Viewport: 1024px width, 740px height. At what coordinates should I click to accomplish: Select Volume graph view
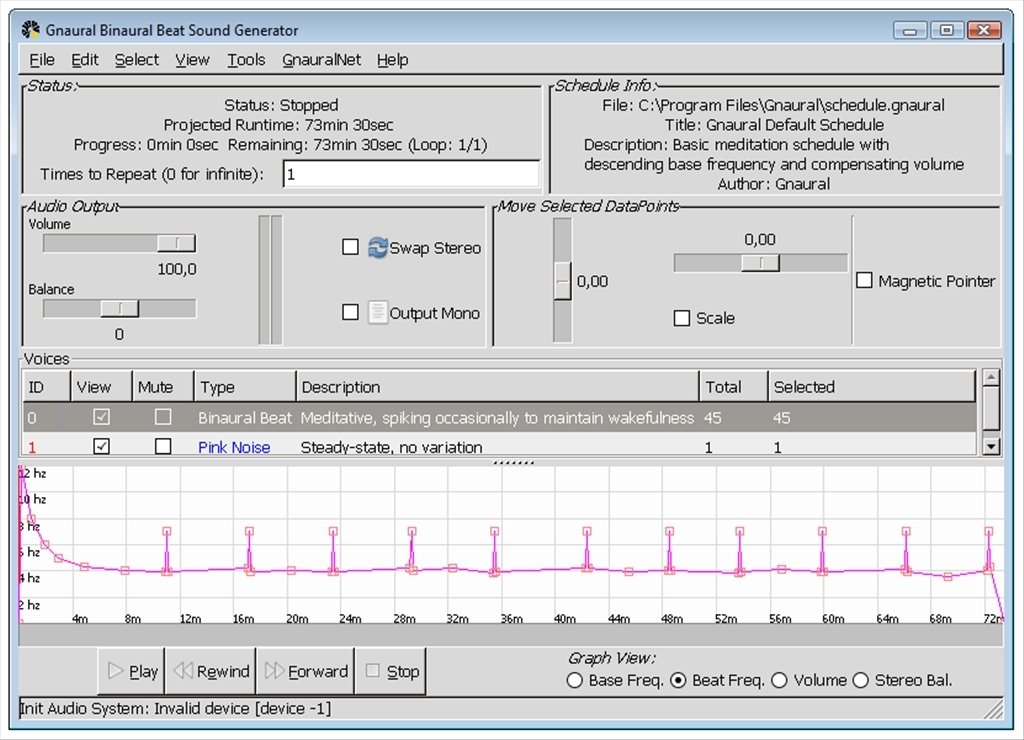(779, 681)
